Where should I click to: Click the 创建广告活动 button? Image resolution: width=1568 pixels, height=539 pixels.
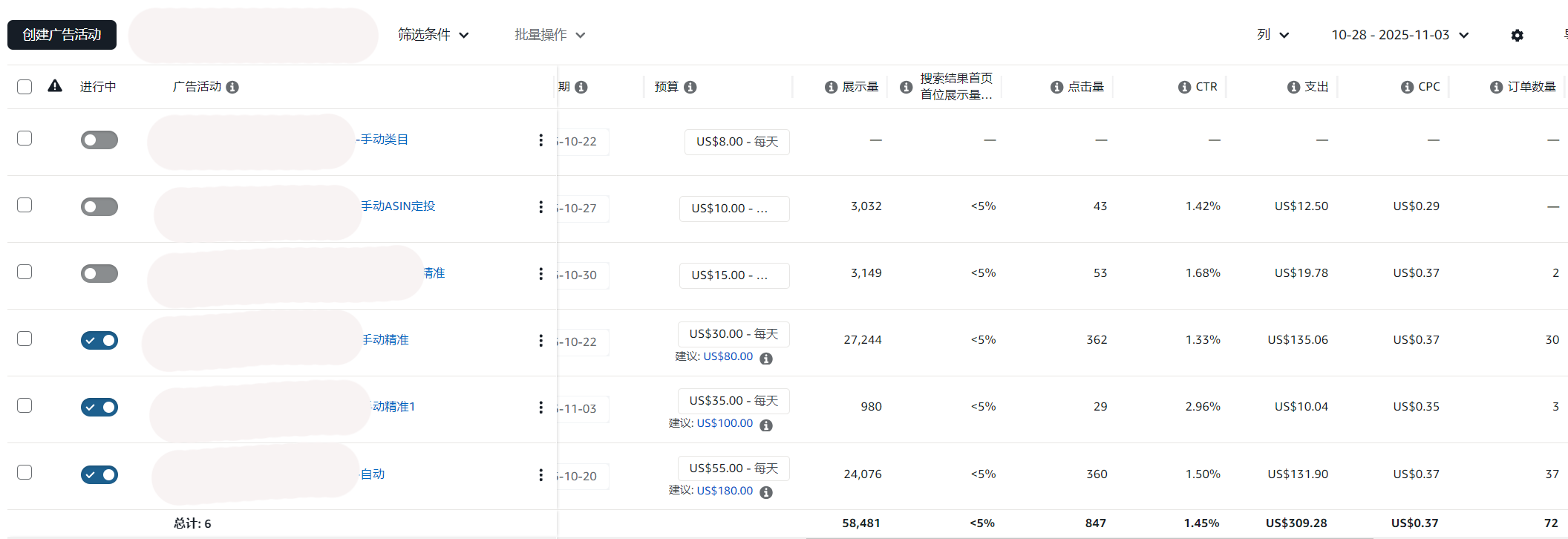62,35
